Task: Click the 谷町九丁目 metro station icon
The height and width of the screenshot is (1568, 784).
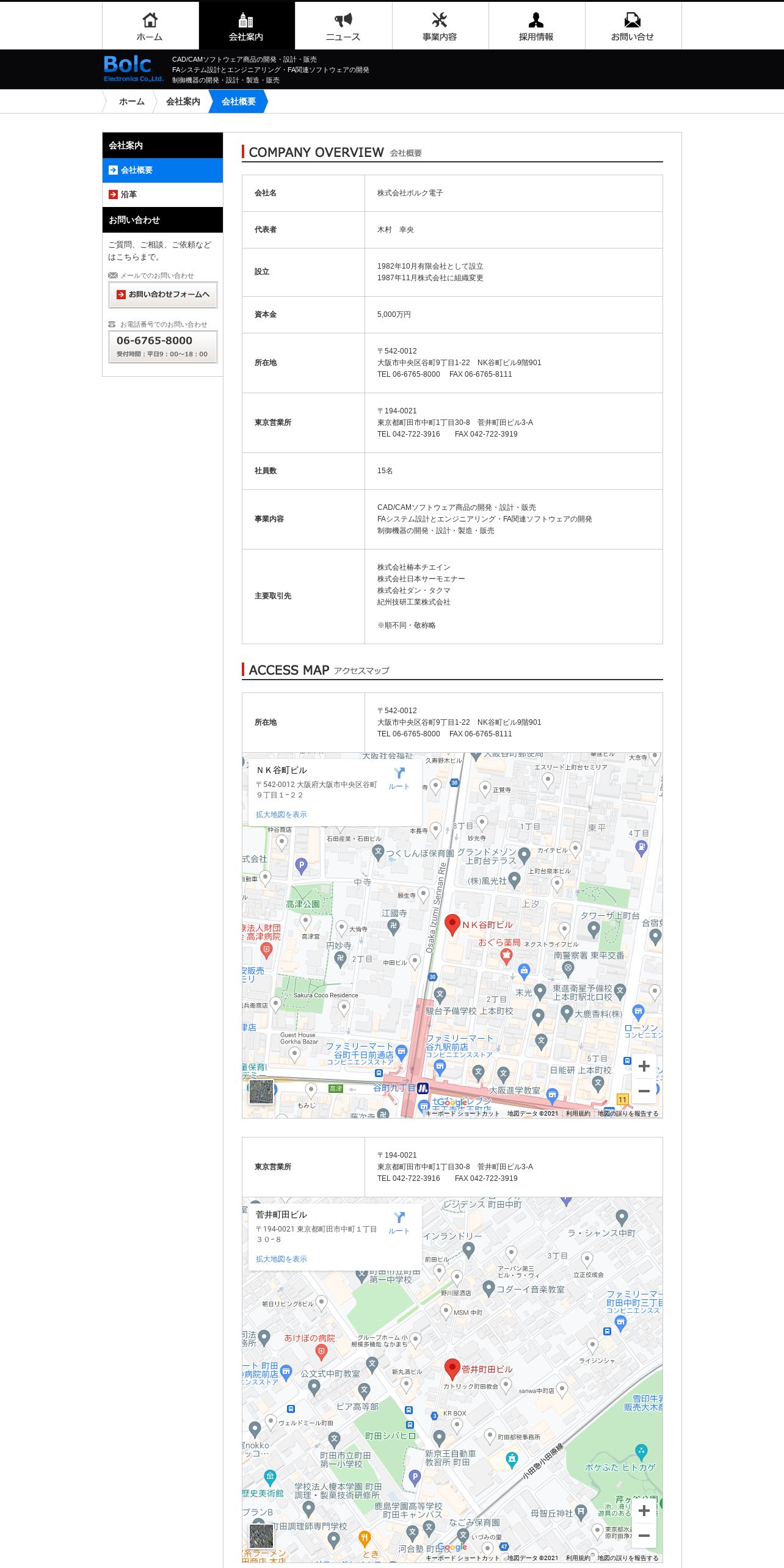Action: point(423,1088)
